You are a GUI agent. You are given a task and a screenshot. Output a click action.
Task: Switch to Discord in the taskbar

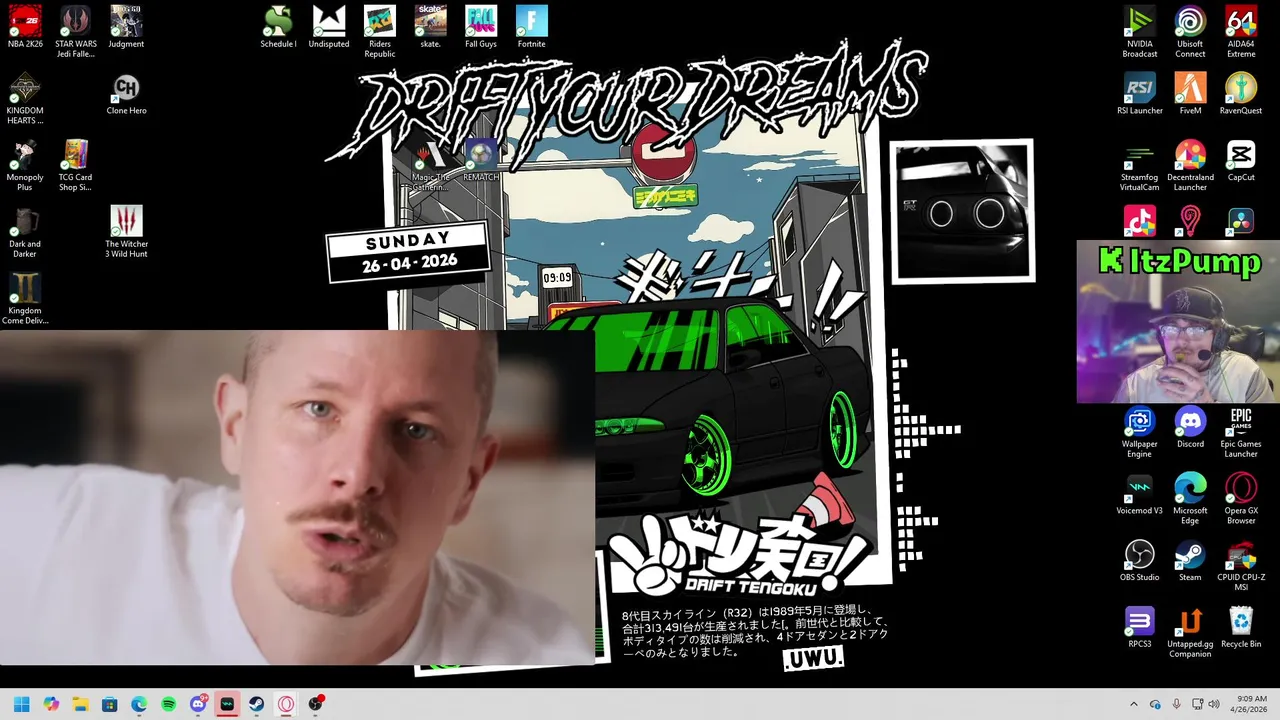click(198, 704)
